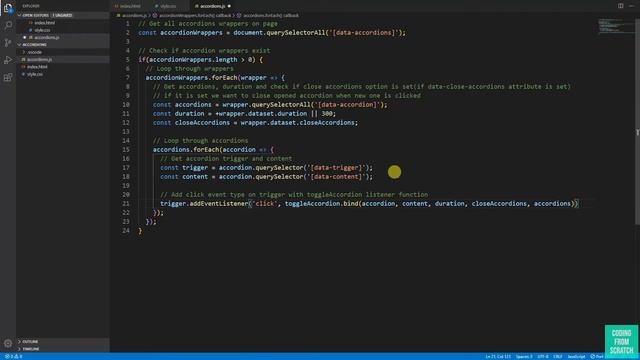Open accordions.js in the project file tree
The width and height of the screenshot is (640, 360).
(x=40, y=60)
